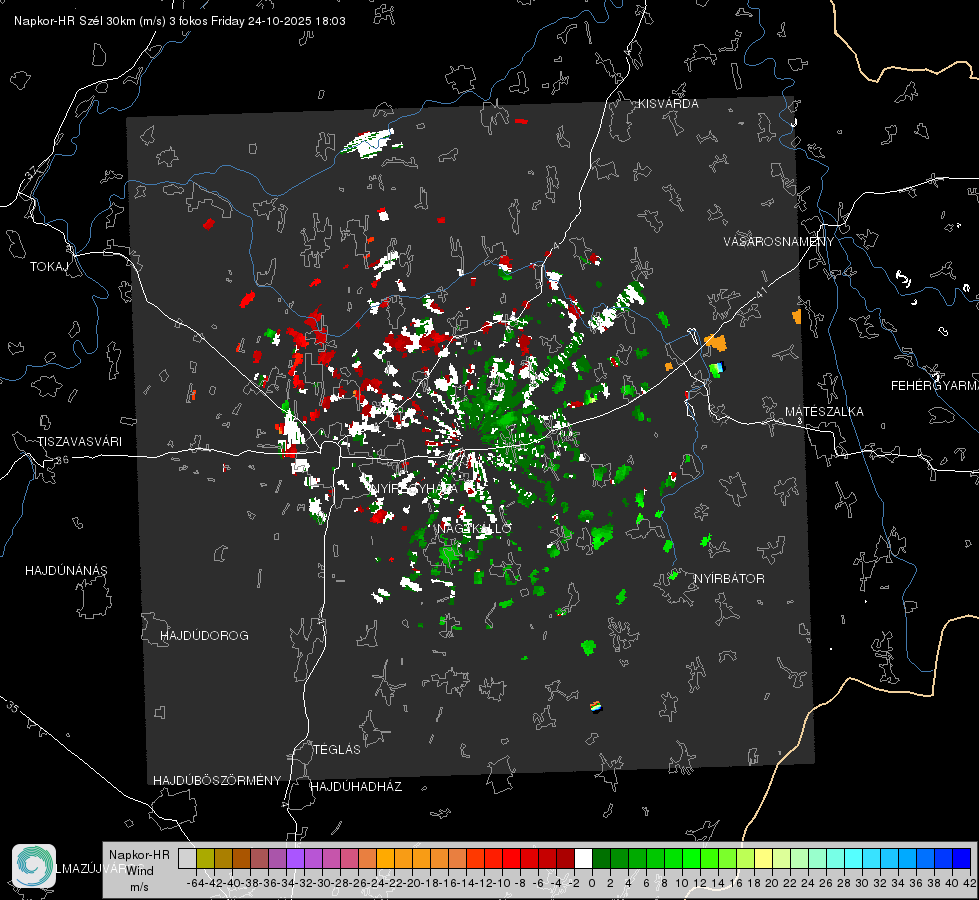This screenshot has width=979, height=900.
Task: Select the HAJDÚDOROG town label
Action: [x=204, y=635]
